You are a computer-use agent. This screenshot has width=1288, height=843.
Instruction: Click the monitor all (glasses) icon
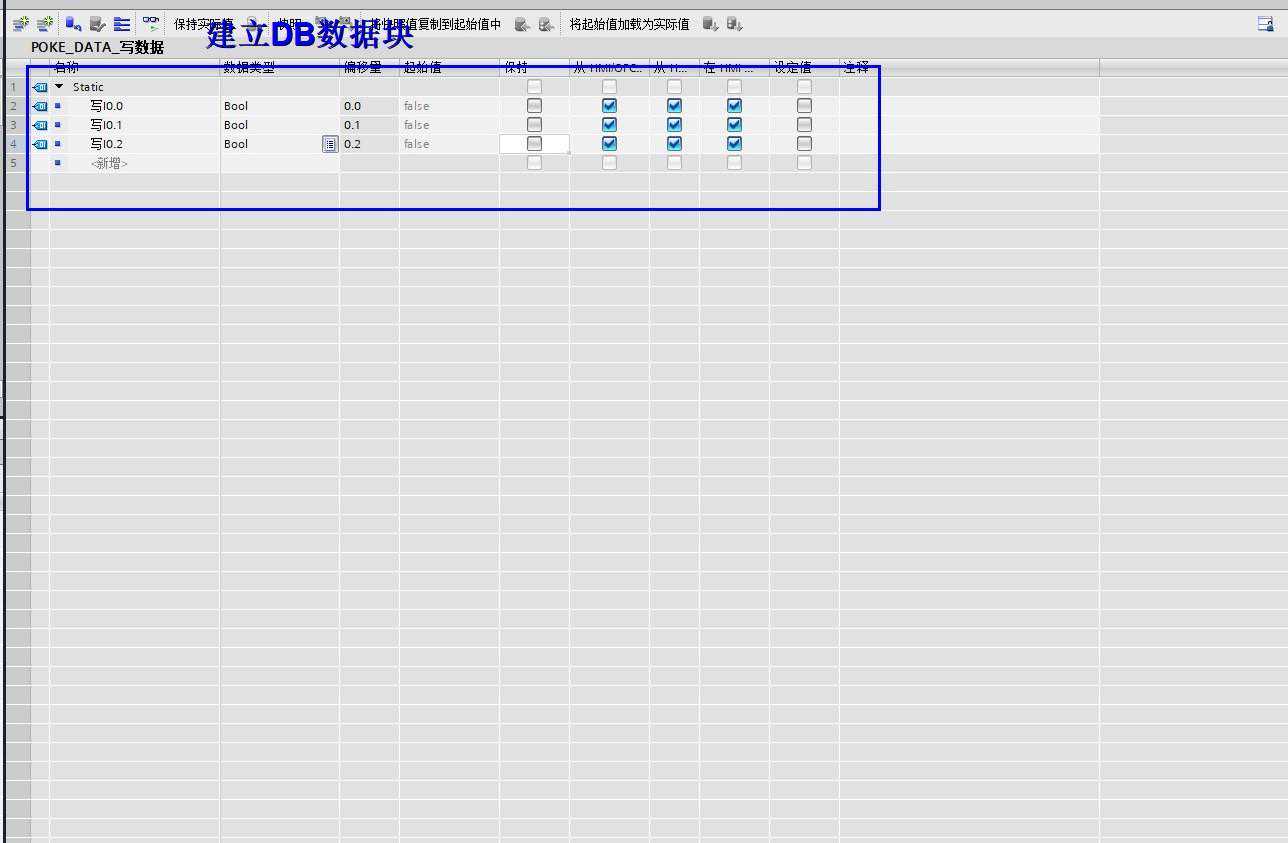[150, 23]
